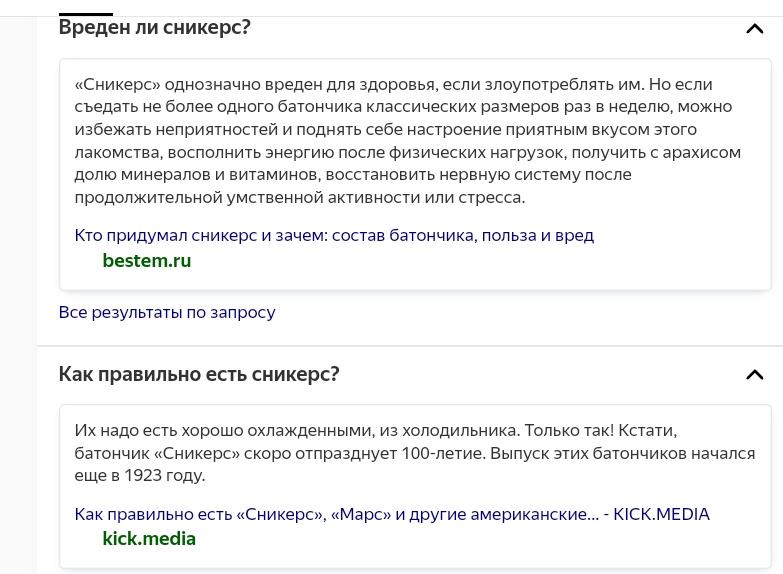Viewport: 783px width, 574px height.
Task: Open the bestem.ru source link
Action: 146,260
